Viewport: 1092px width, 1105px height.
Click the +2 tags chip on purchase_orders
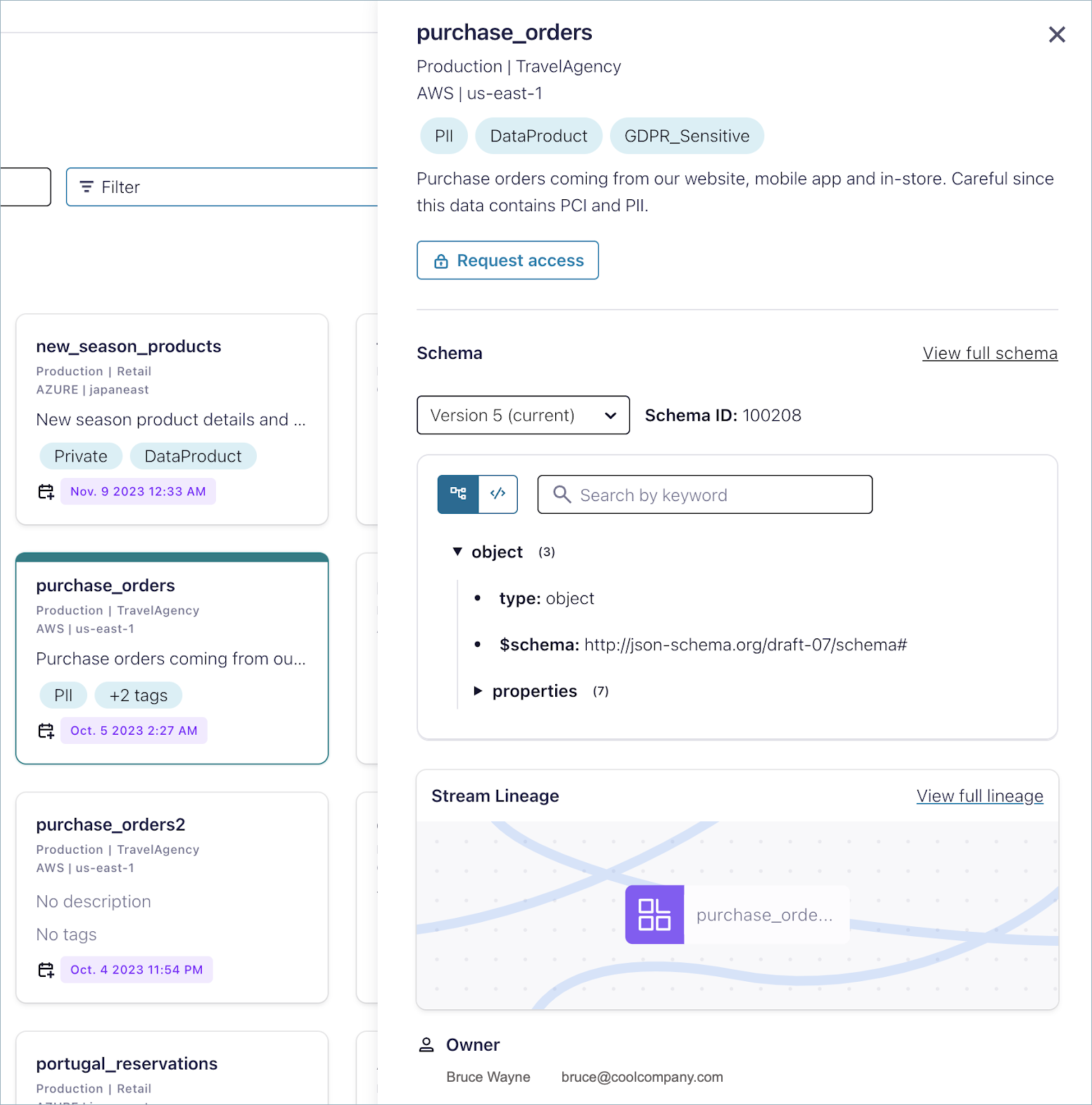click(x=139, y=695)
